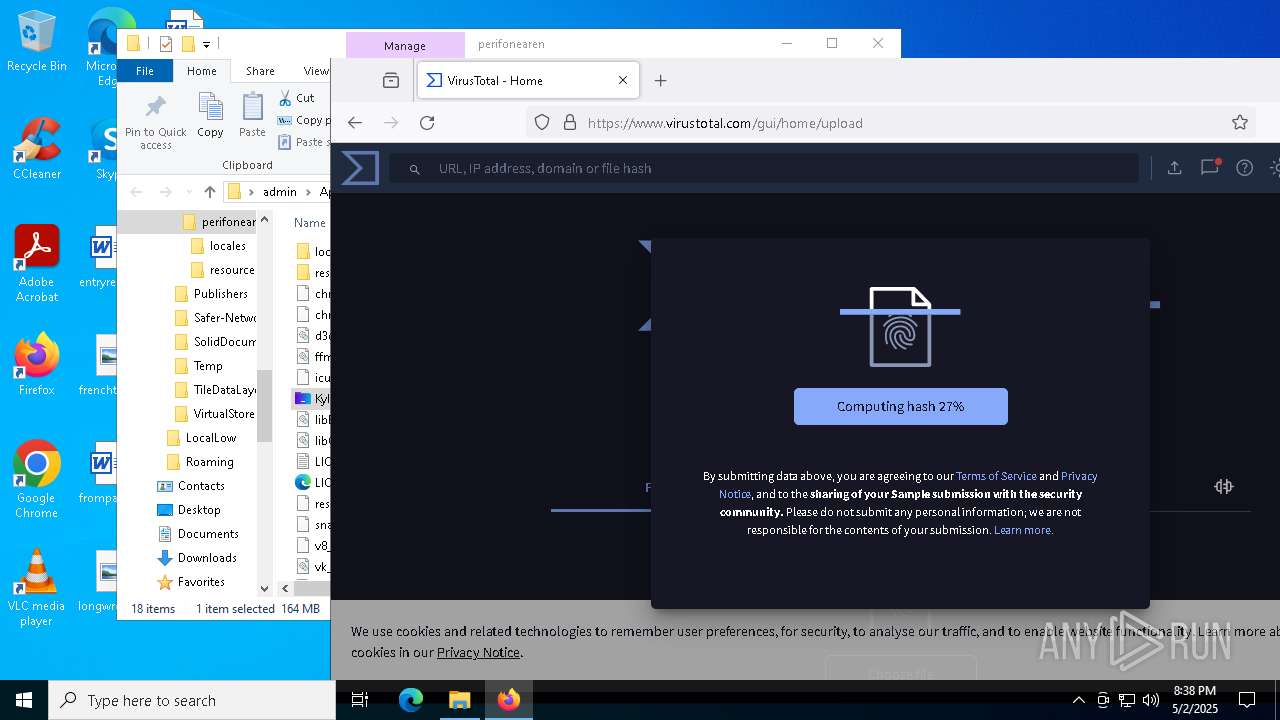Open the VirusTotal help icon
This screenshot has width=1280, height=720.
tap(1244, 168)
